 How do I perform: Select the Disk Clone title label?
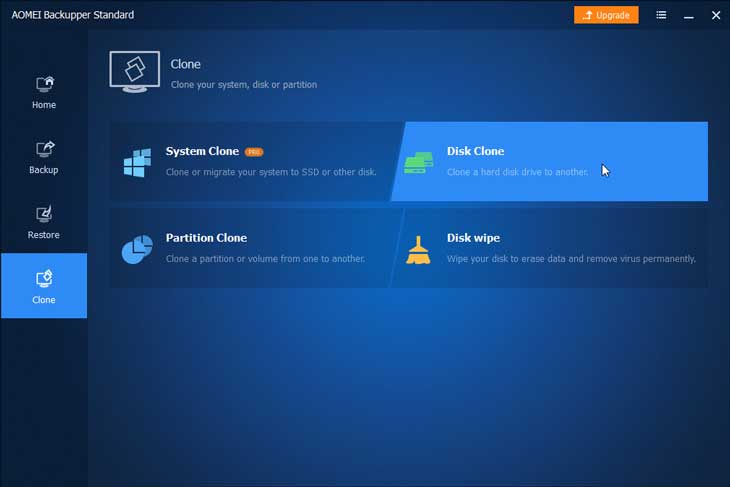click(x=475, y=151)
